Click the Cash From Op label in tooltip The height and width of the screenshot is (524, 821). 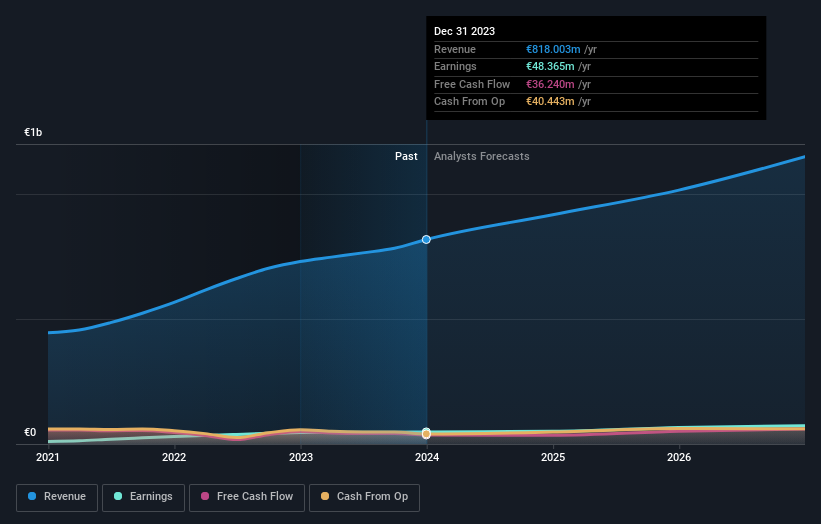(470, 102)
